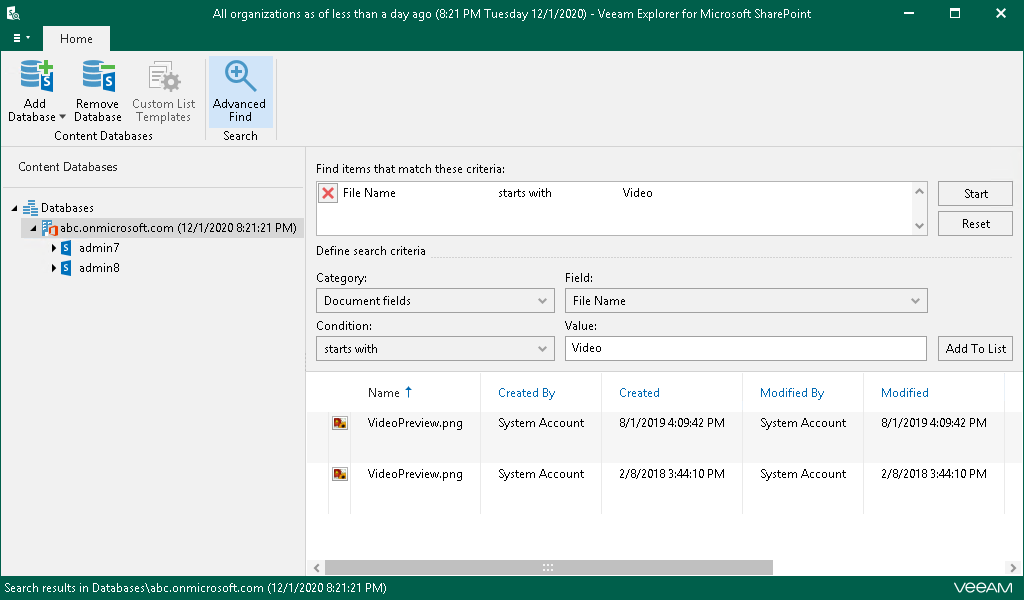Open the main application menu button
This screenshot has width=1024, height=600.
21,38
